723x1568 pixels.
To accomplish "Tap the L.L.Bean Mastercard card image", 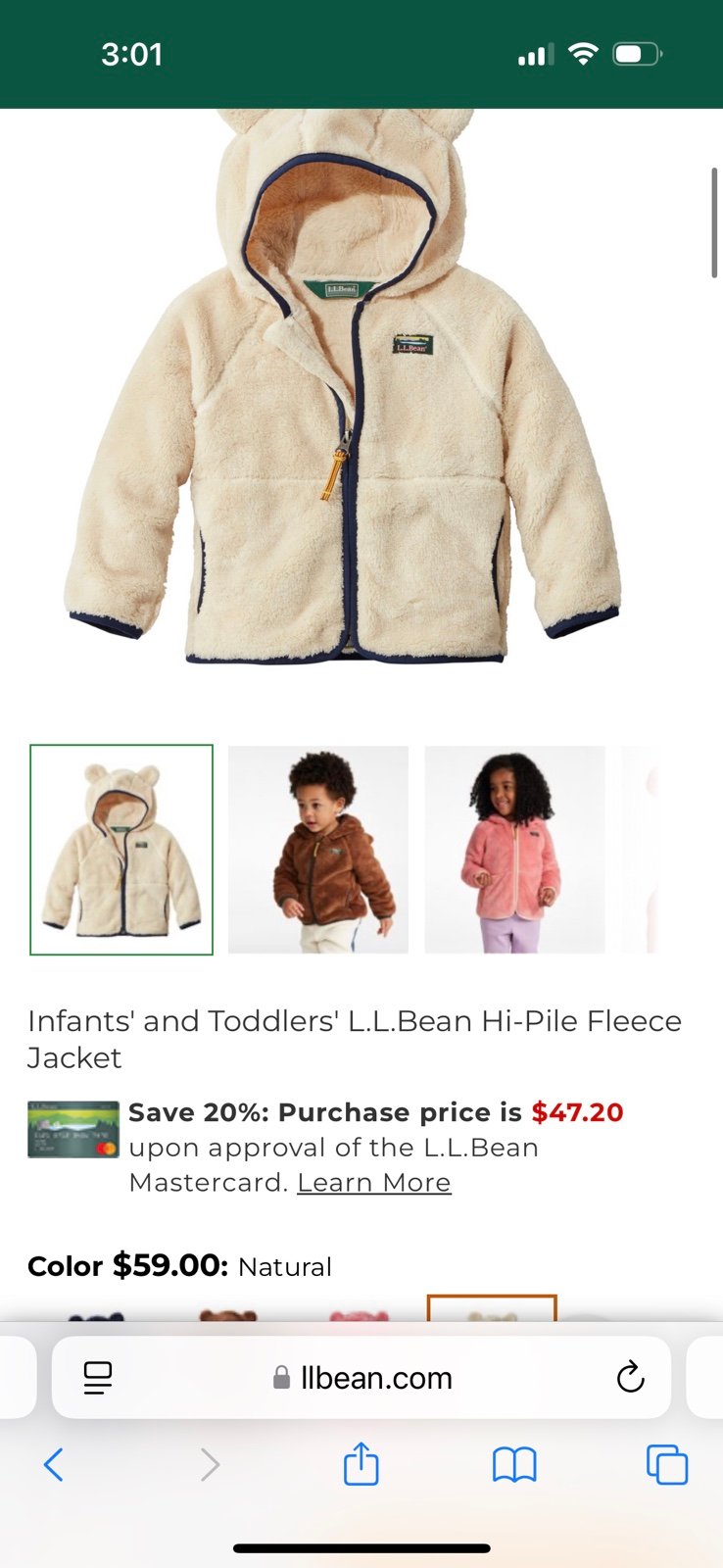I will [x=73, y=1130].
